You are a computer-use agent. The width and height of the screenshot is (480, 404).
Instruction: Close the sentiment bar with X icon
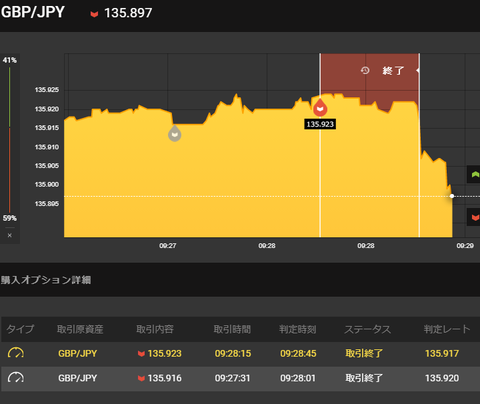[10, 235]
